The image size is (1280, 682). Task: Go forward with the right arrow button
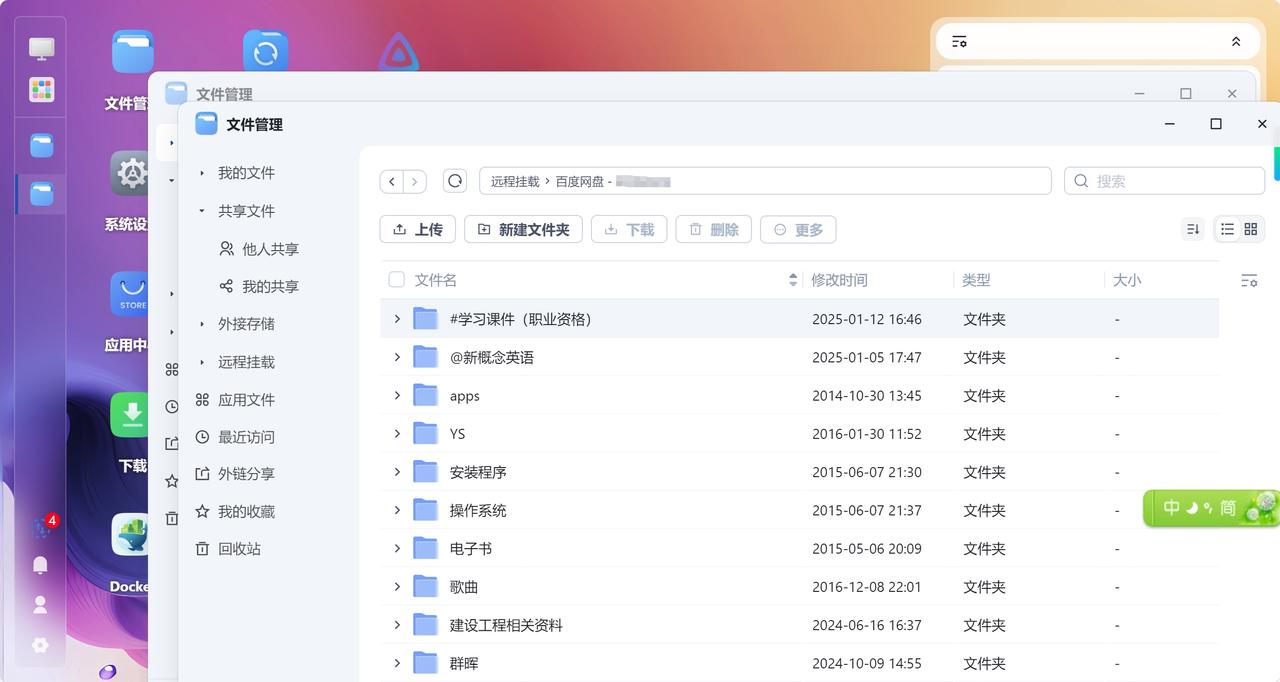(415, 181)
